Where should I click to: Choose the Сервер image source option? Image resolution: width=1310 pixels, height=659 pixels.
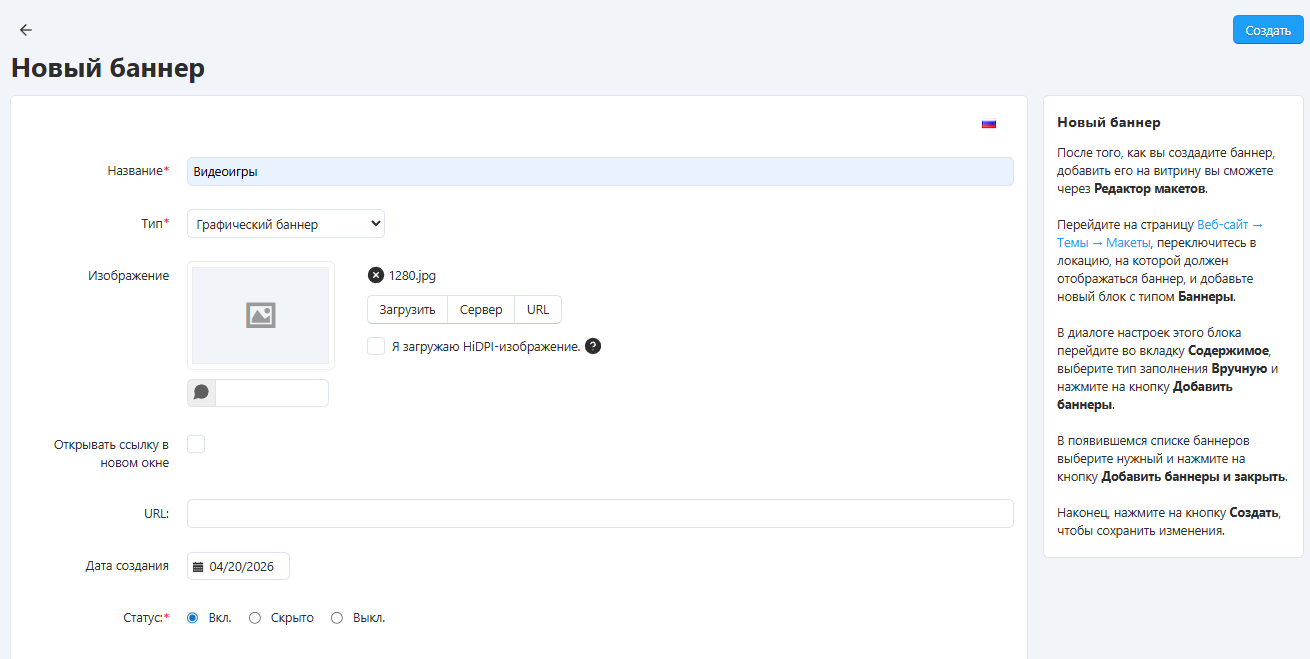pos(481,310)
